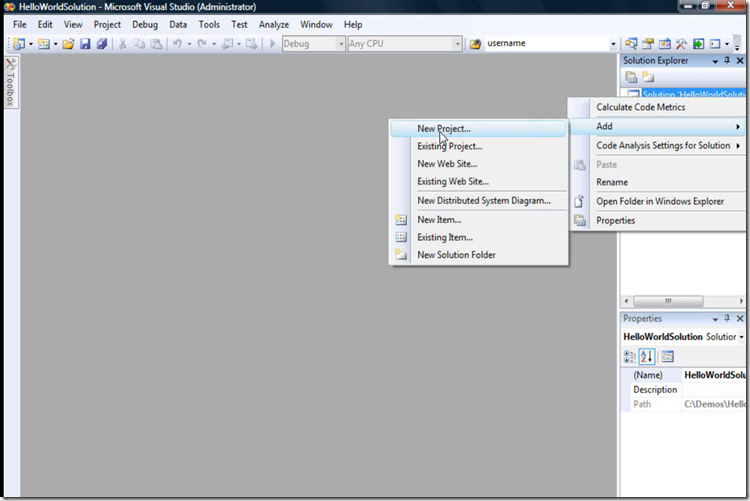Viewport: 750px width, 501px height.
Task: Expand the Undo history dropdown arrow
Action: (x=189, y=44)
